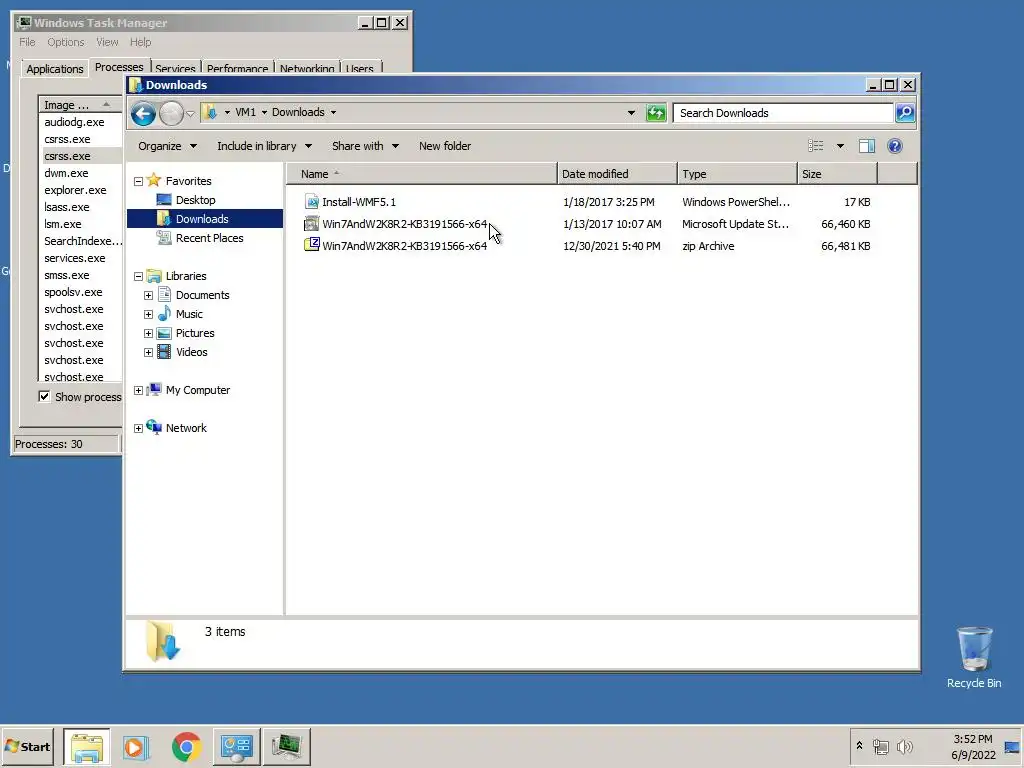
Task: Expand the Videos library node
Action: [x=148, y=353]
